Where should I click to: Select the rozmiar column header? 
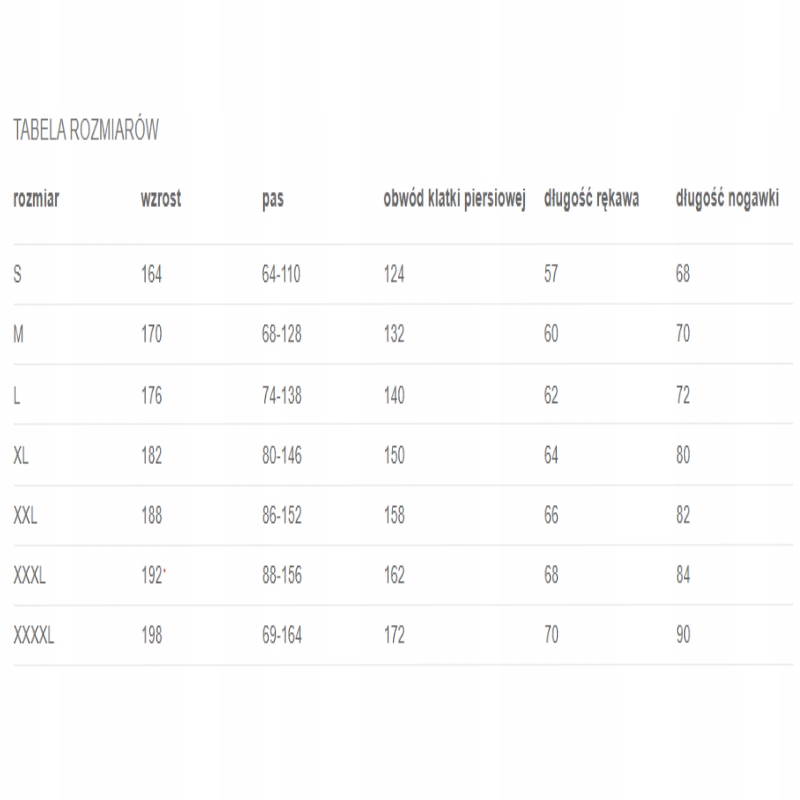[36, 198]
